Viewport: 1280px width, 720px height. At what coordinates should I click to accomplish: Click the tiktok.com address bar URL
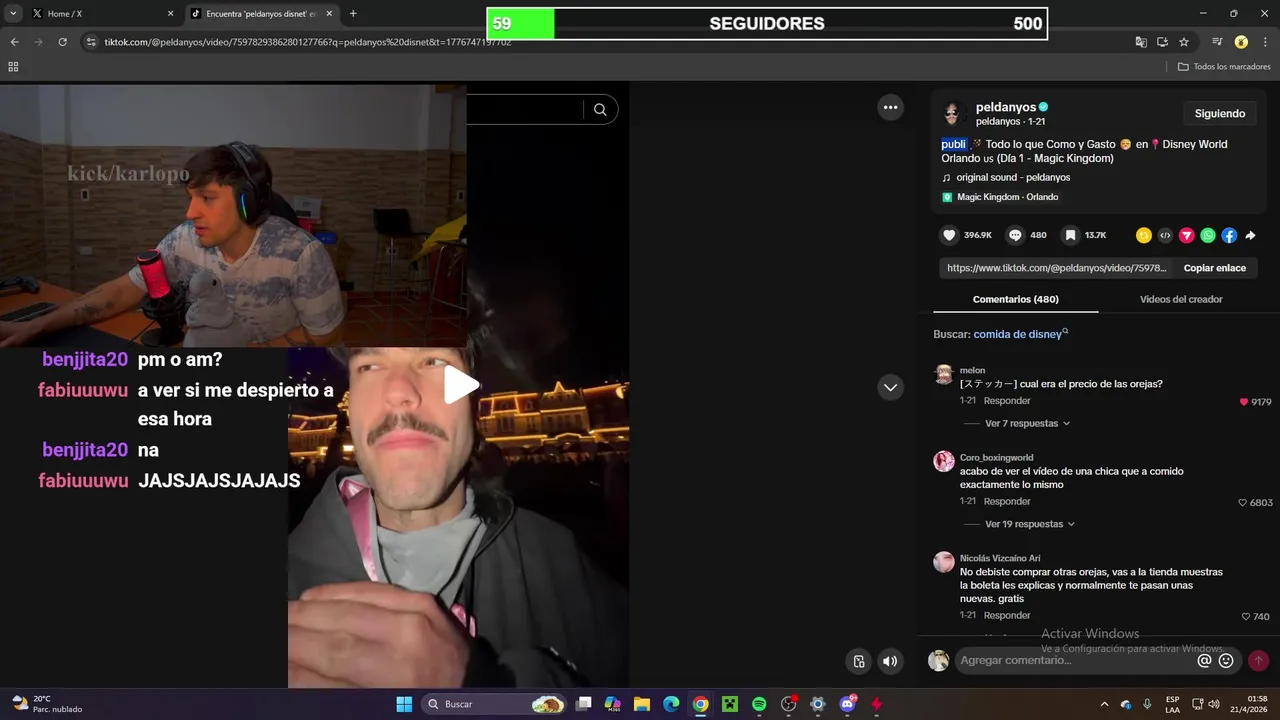[x=308, y=42]
